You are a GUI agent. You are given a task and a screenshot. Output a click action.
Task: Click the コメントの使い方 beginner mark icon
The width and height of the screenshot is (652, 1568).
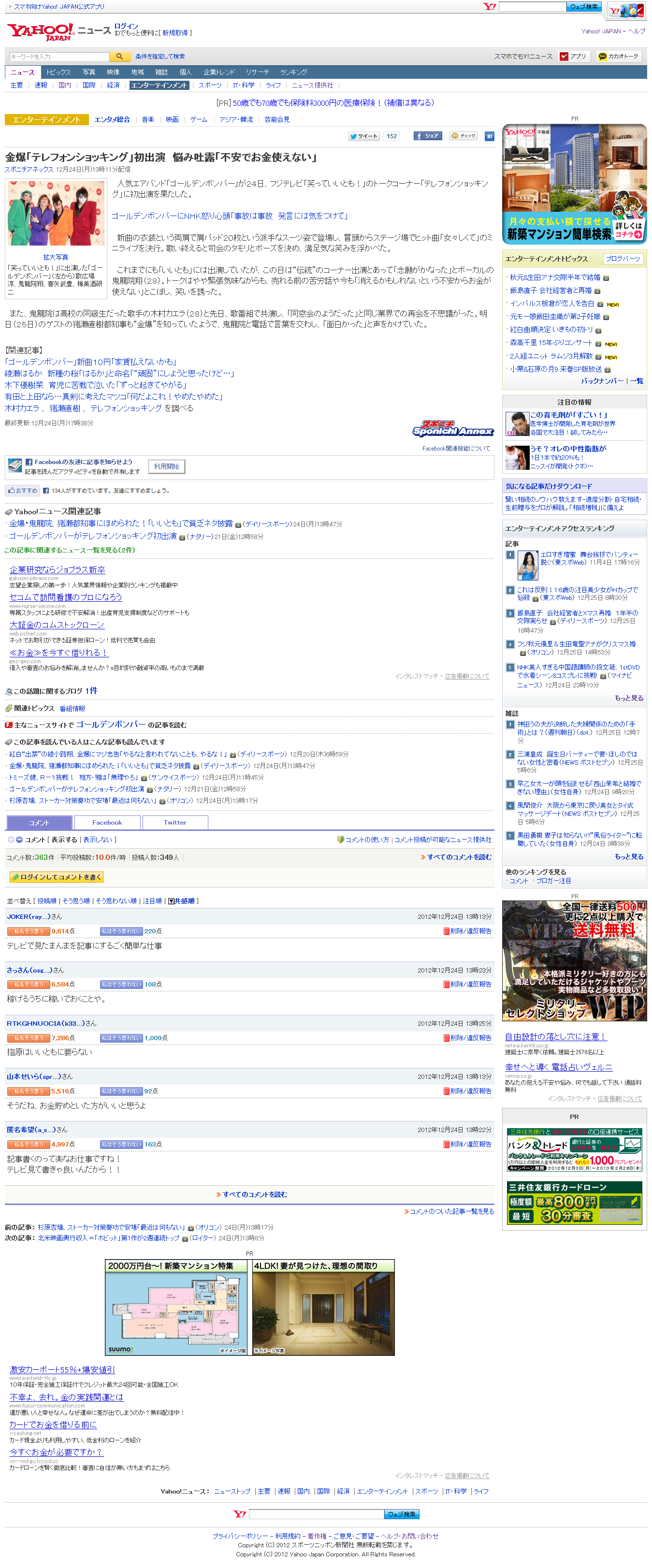[340, 840]
